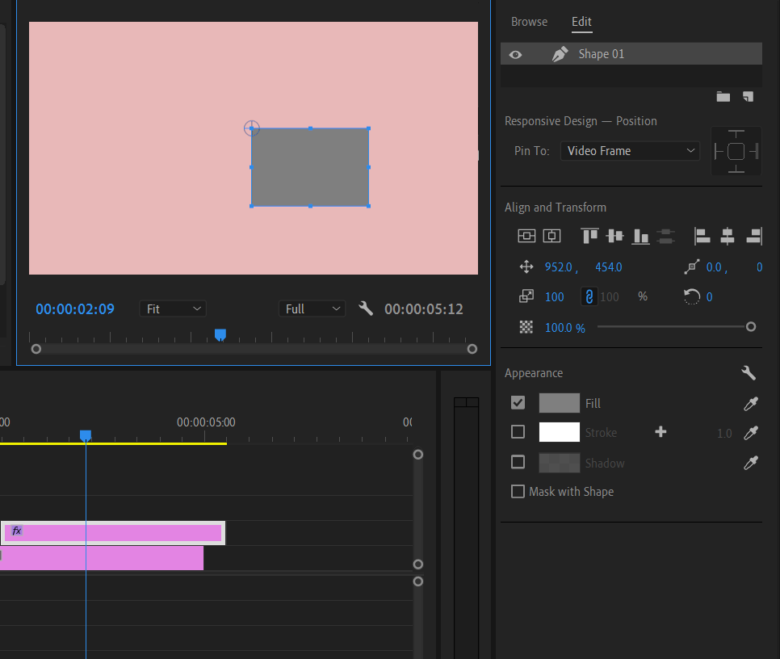The width and height of the screenshot is (780, 659).
Task: Click the opacity slider handle
Action: pos(751,327)
